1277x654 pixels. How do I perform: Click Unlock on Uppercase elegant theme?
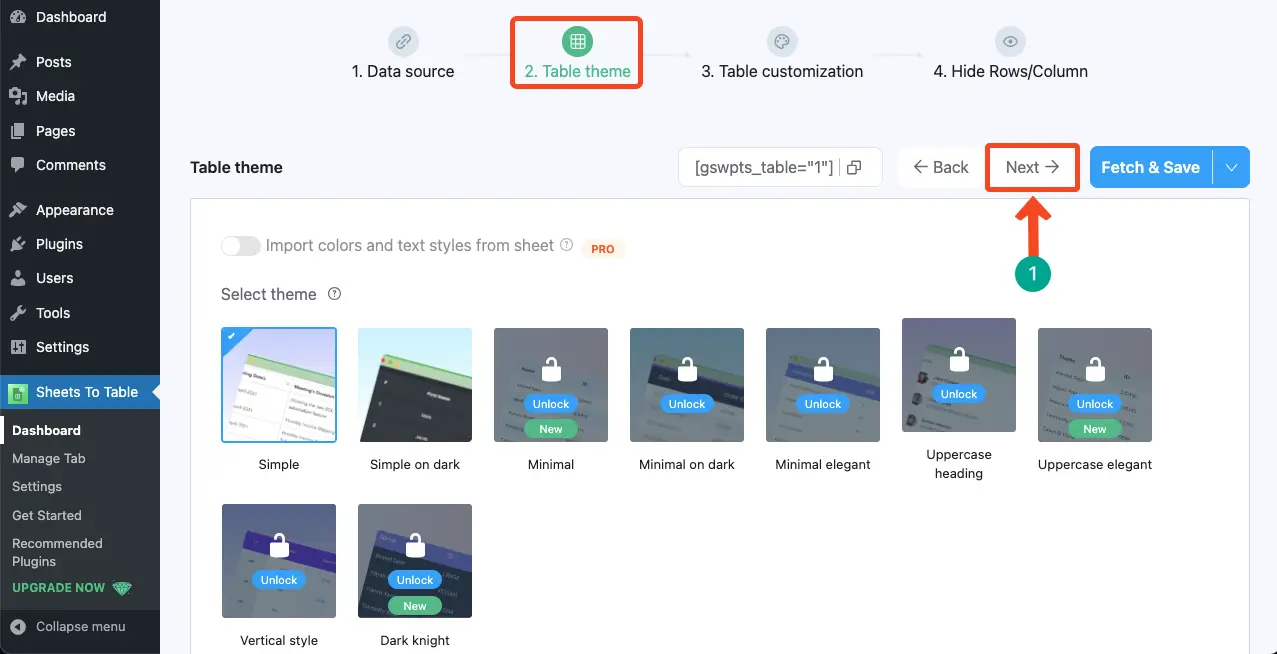tap(1095, 404)
